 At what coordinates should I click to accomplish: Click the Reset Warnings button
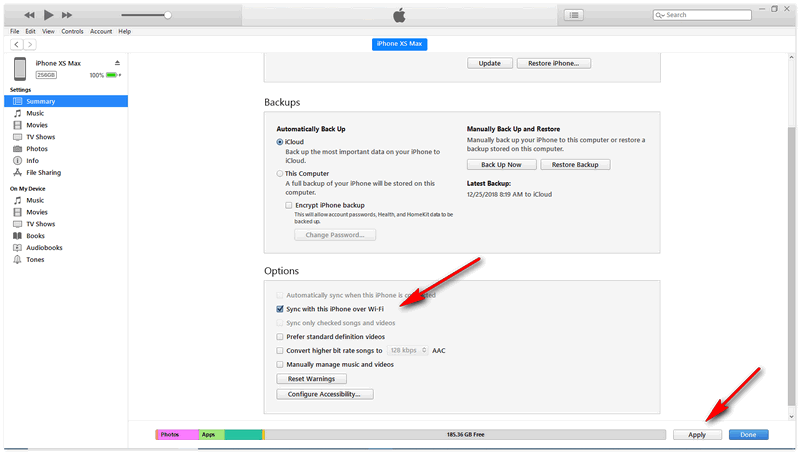click(311, 379)
